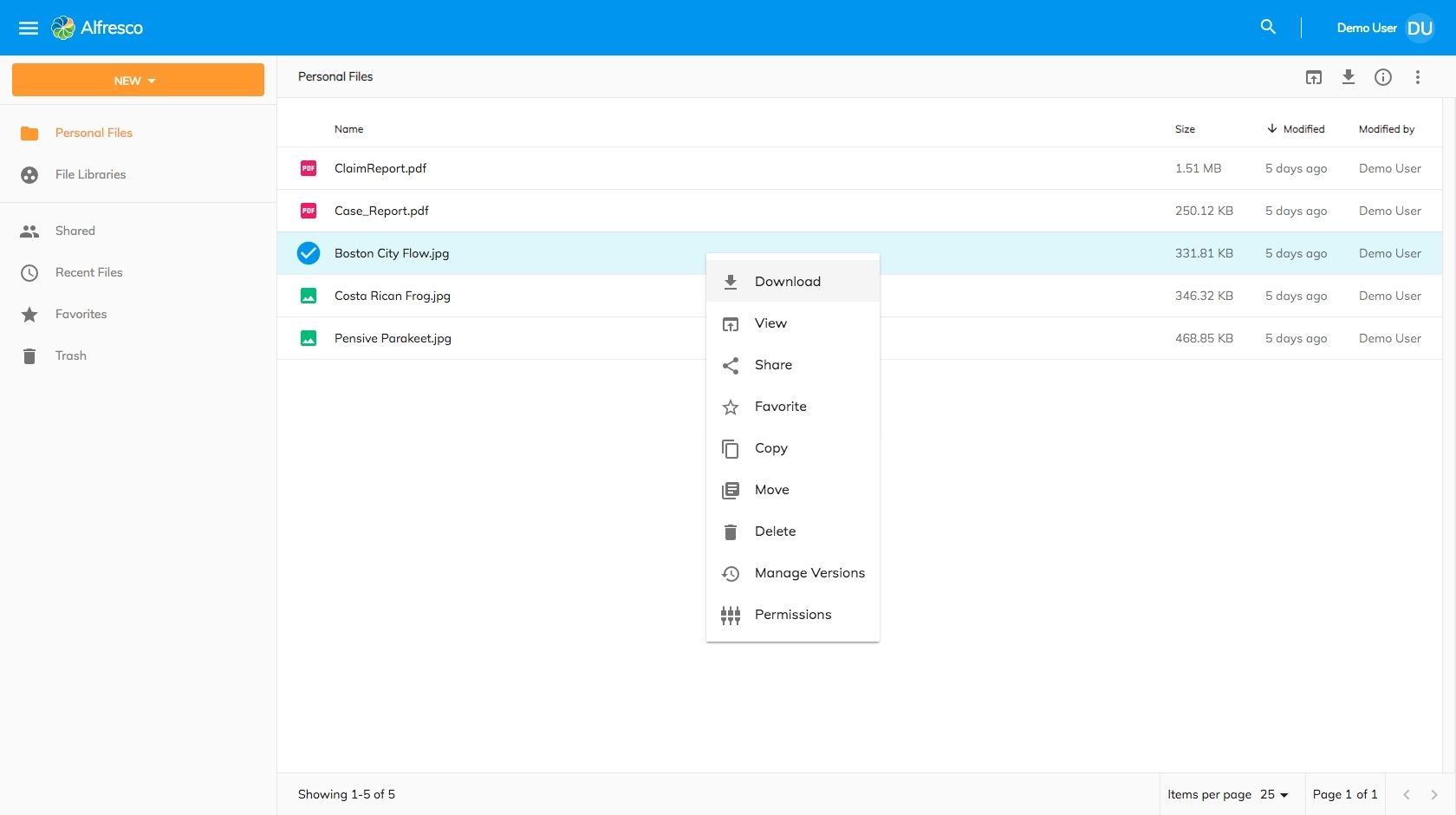This screenshot has height=815, width=1456.
Task: Click the Permissions sliders icon
Action: pyautogui.click(x=731, y=616)
